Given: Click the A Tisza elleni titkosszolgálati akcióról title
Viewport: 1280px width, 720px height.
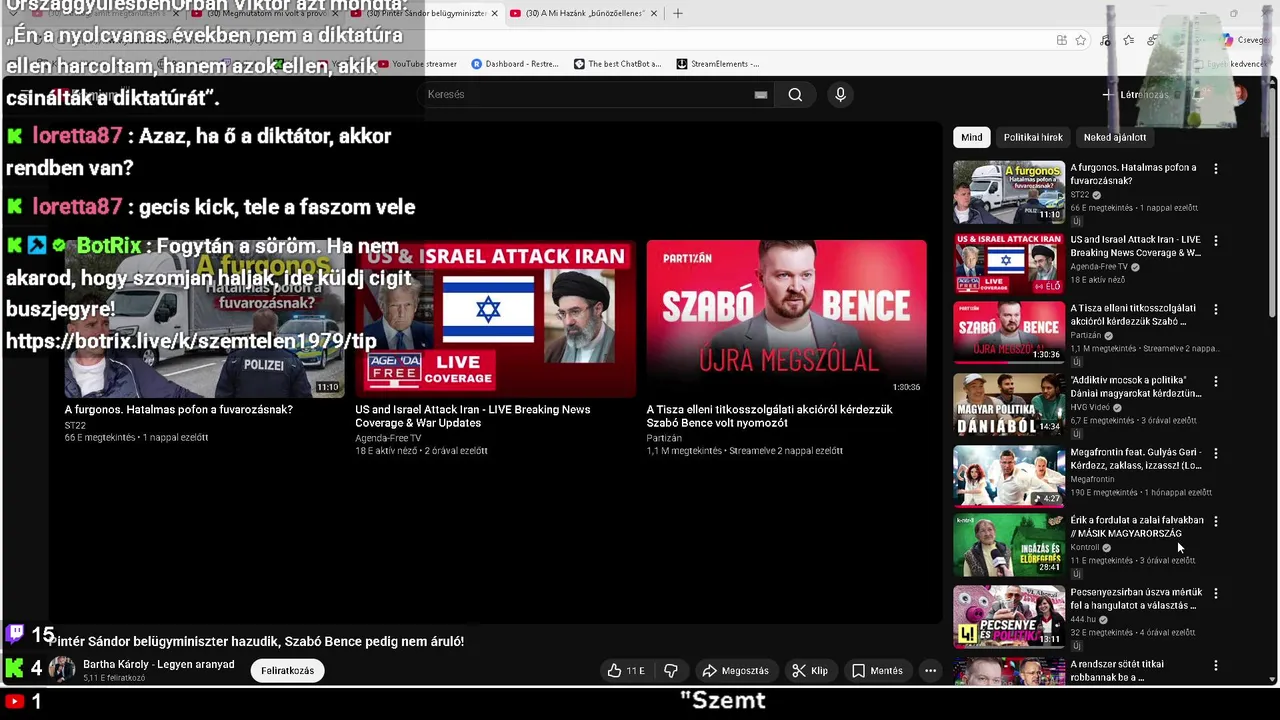Looking at the screenshot, I should [x=769, y=416].
